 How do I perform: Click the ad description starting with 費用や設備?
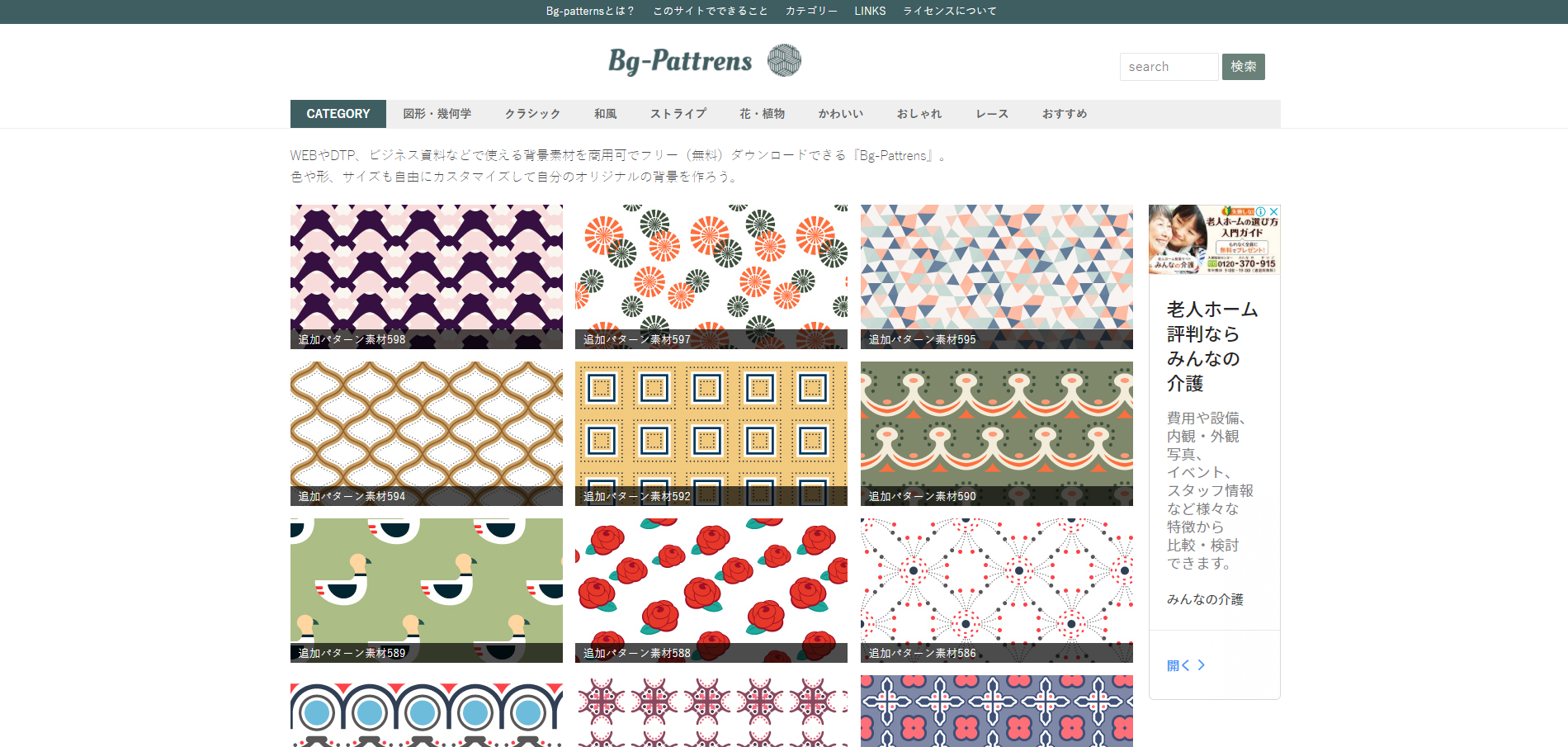coord(1210,490)
